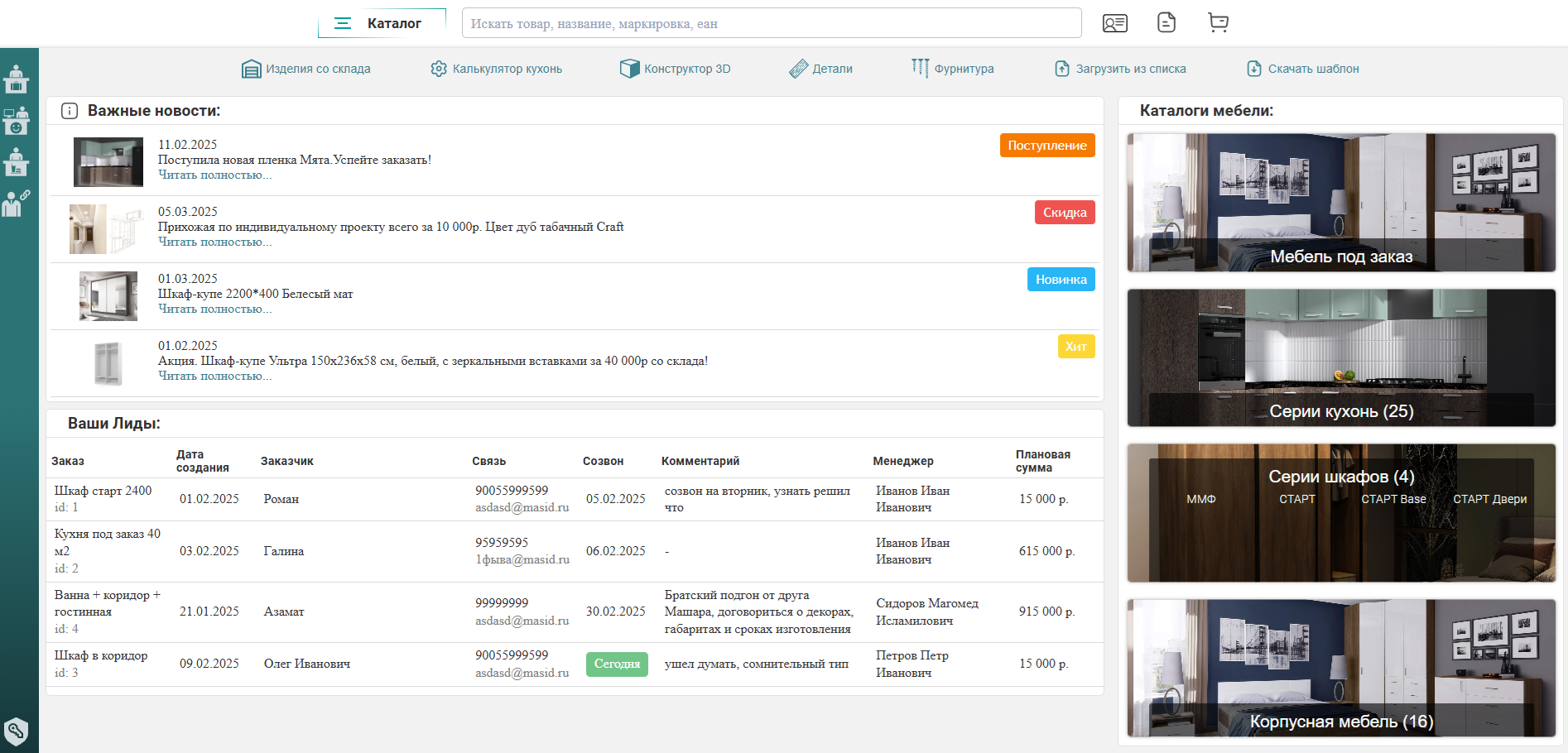The height and width of the screenshot is (753, 1568).
Task: Open the hallway thumbnail of the 05.03.2025 news
Action: pos(107,228)
